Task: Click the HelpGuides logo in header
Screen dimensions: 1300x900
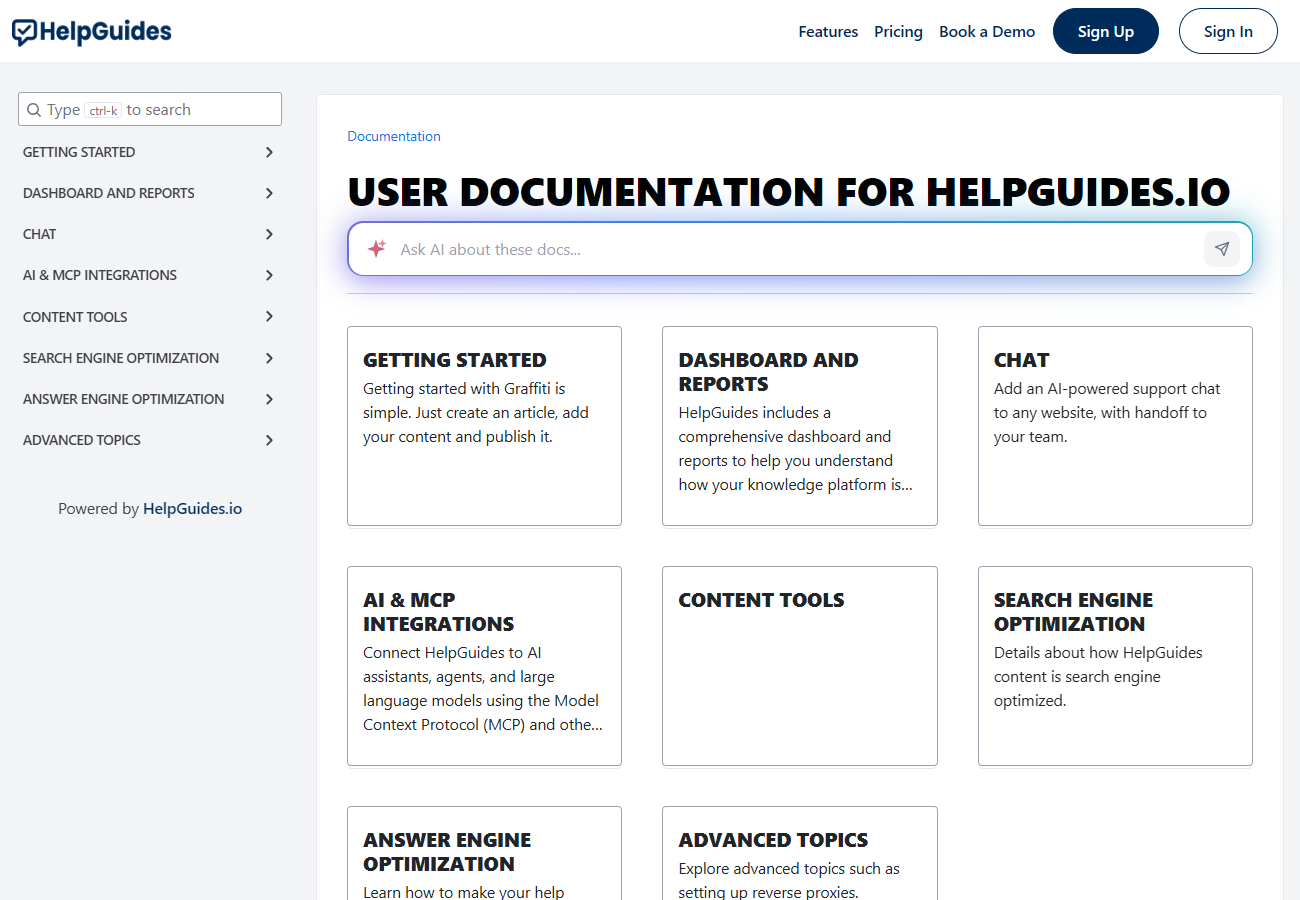Action: [92, 32]
